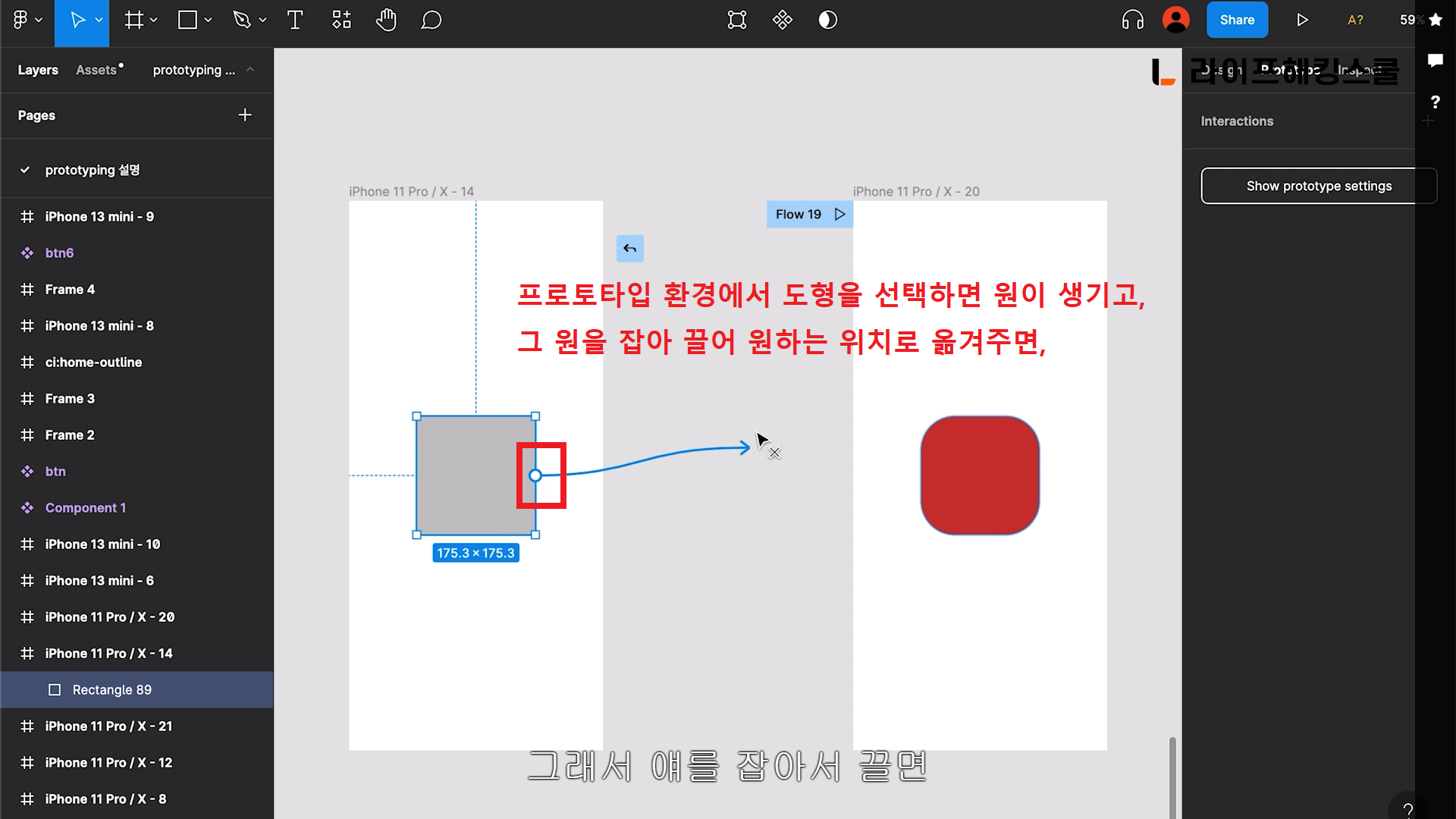Click the Share button

1236,20
